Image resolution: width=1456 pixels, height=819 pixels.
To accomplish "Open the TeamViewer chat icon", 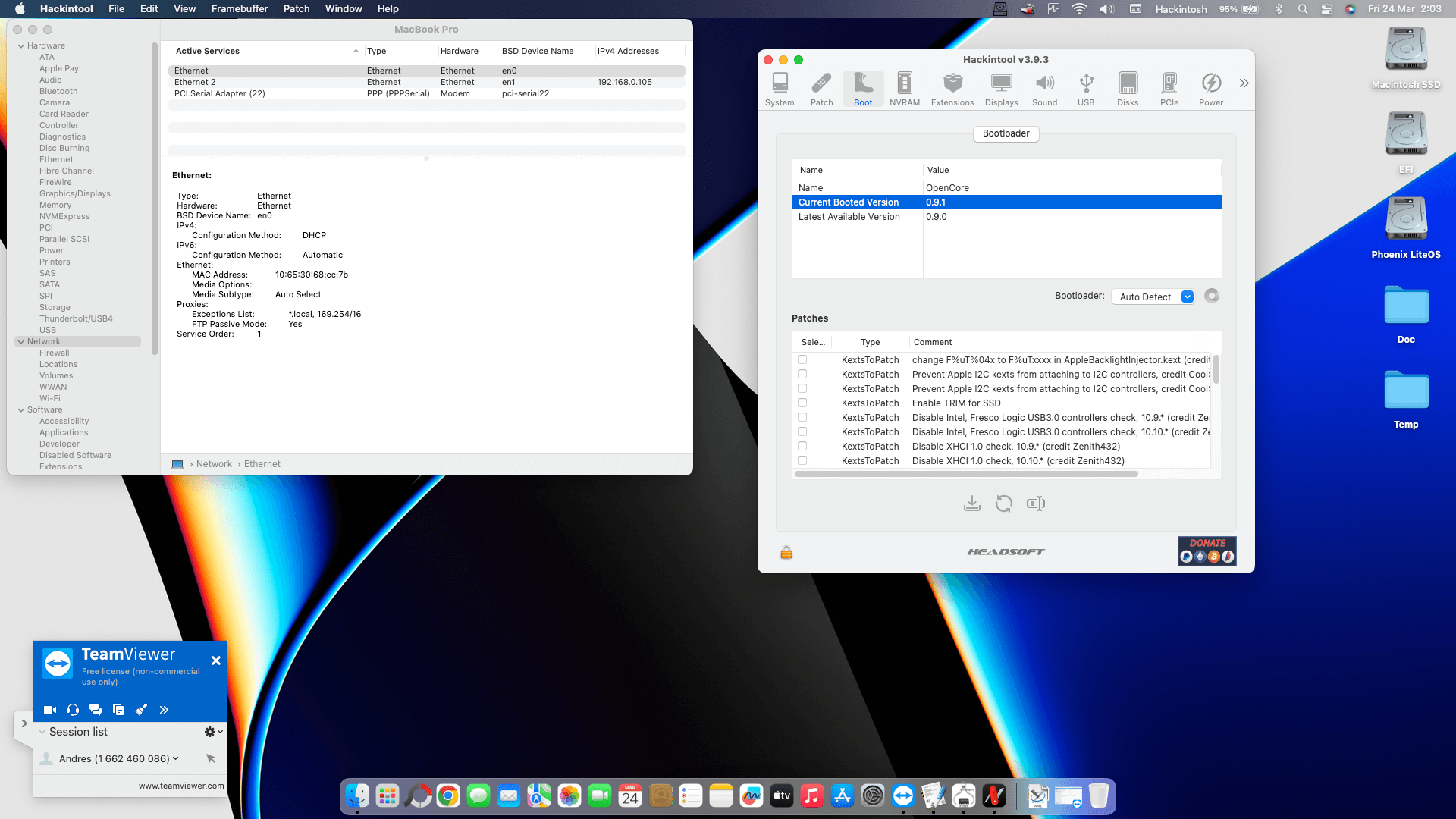I will click(96, 710).
